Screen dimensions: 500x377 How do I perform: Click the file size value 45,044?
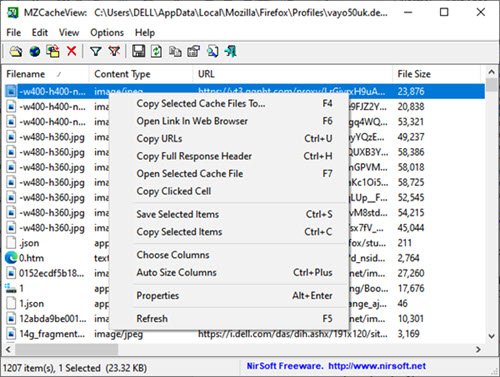click(x=411, y=228)
